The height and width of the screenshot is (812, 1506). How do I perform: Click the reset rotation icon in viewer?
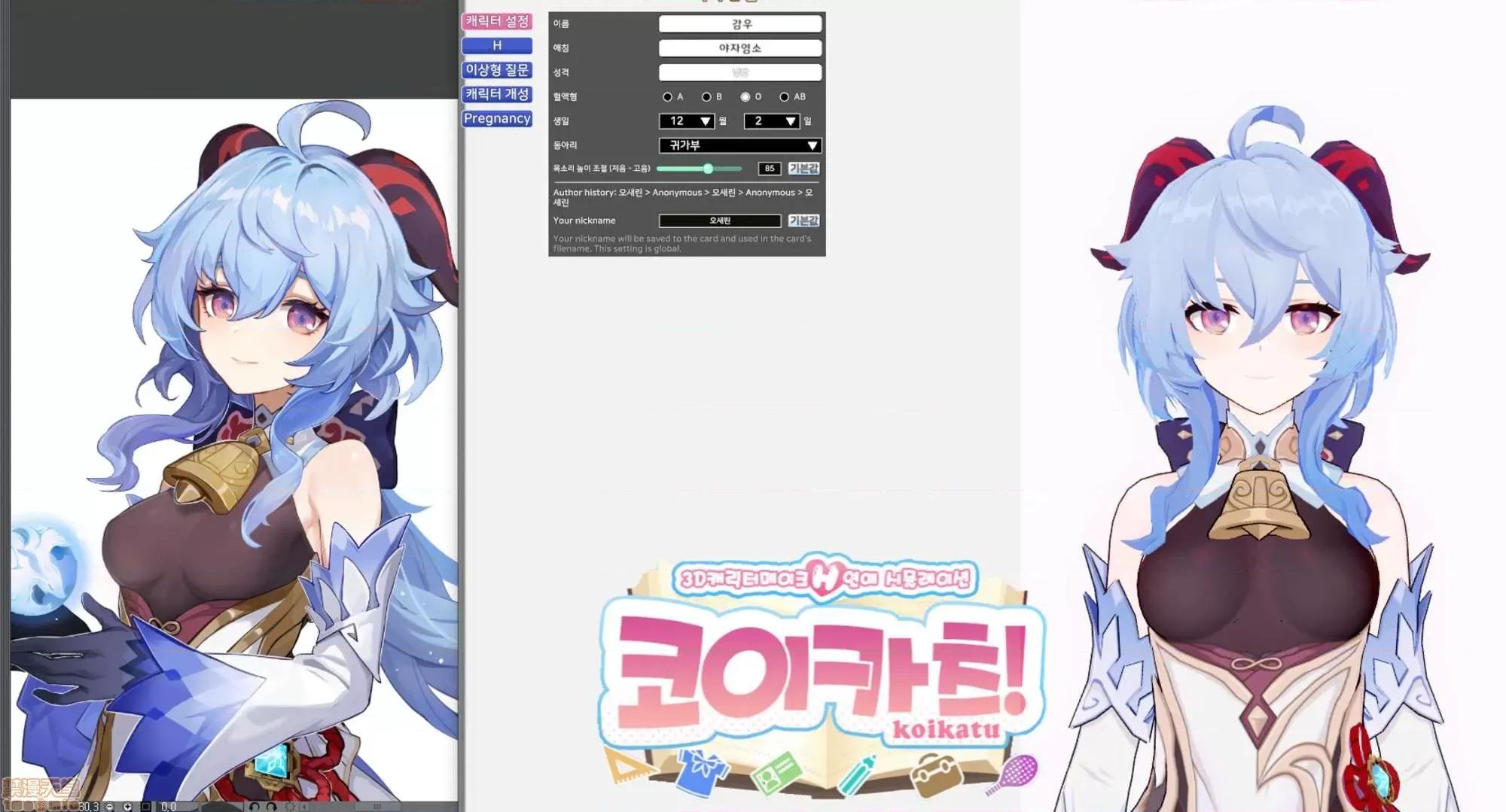tap(289, 806)
